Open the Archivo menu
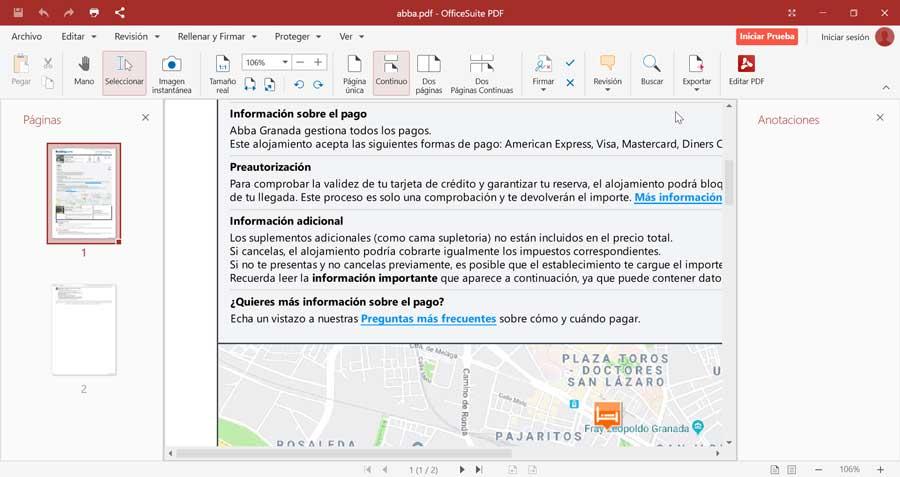 click(x=26, y=36)
